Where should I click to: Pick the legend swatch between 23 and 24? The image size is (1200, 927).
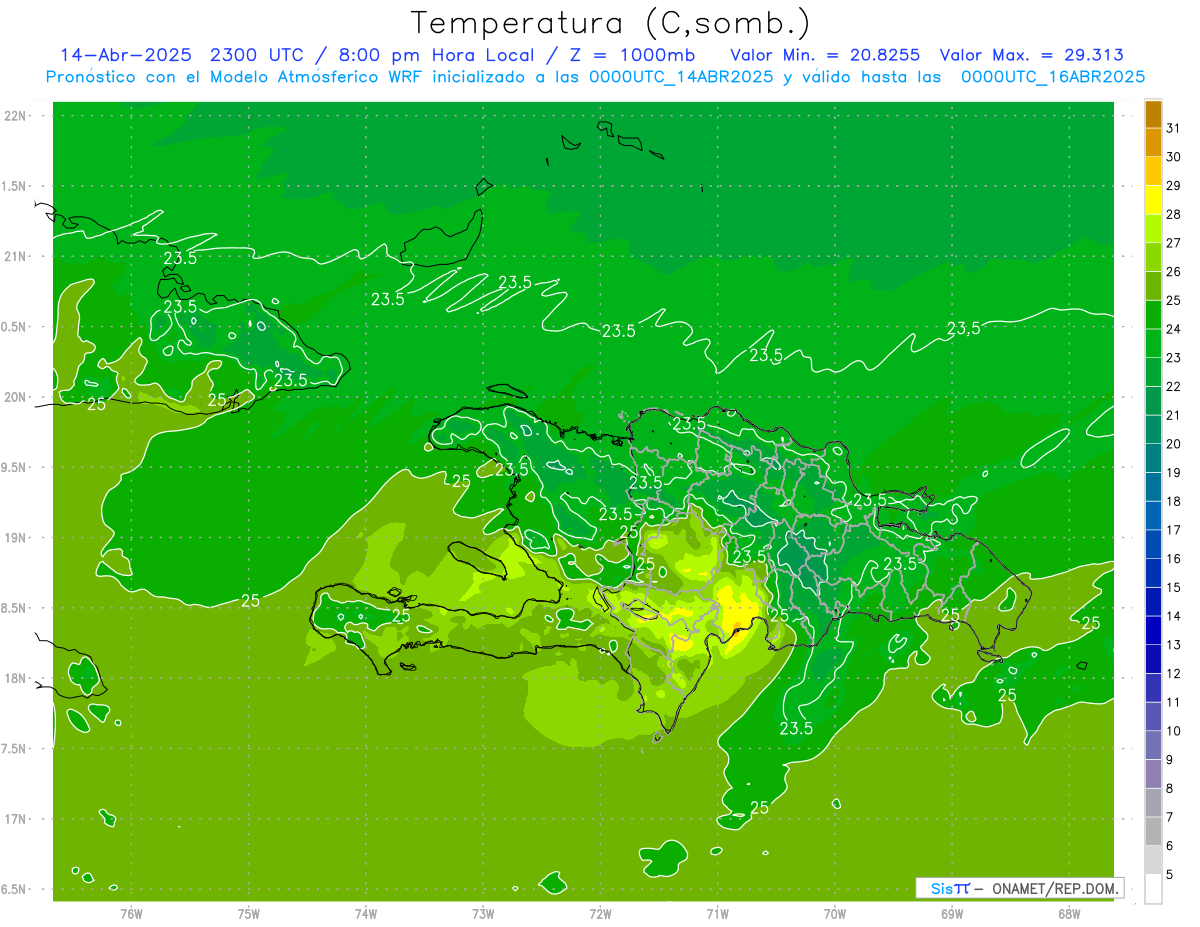(x=1153, y=344)
